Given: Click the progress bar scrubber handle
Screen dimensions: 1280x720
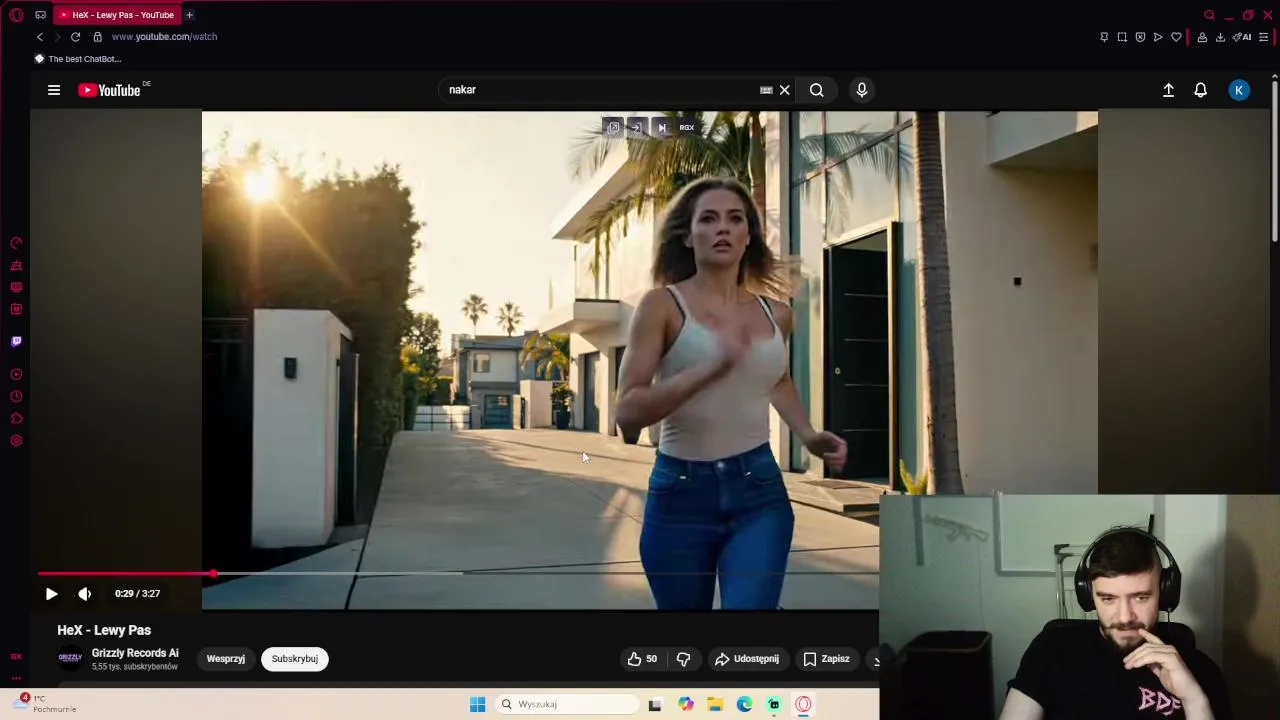Looking at the screenshot, I should pos(213,574).
